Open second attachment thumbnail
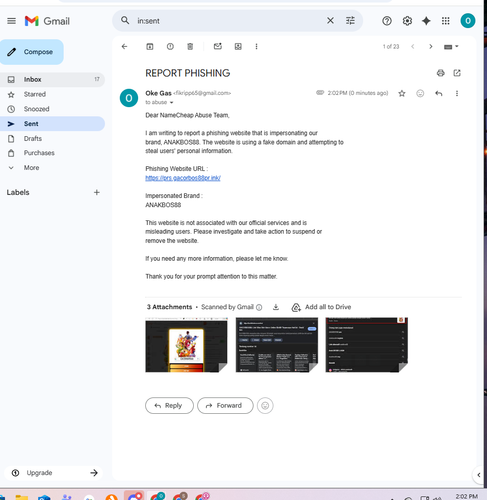 [277, 345]
